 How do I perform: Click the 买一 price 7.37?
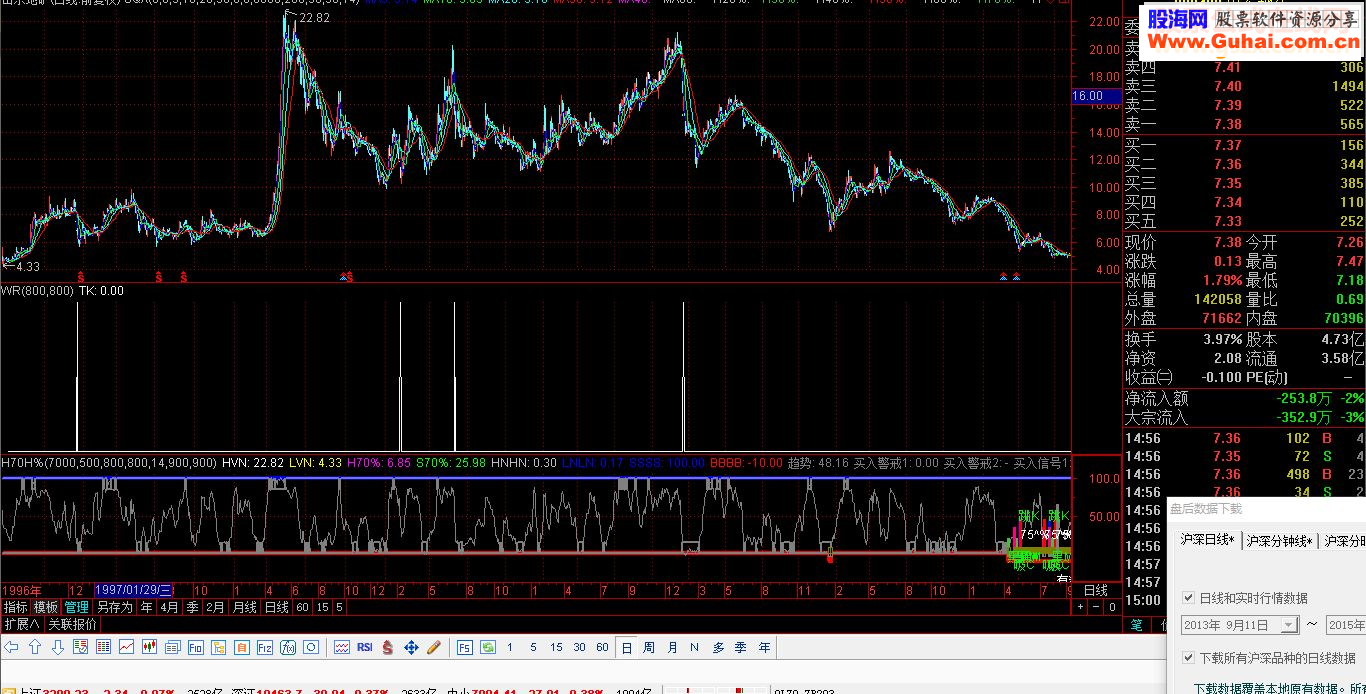coord(1227,145)
